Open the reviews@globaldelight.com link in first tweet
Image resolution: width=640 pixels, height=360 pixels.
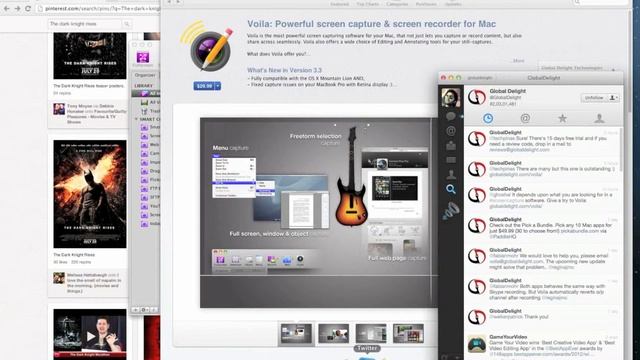pos(519,150)
